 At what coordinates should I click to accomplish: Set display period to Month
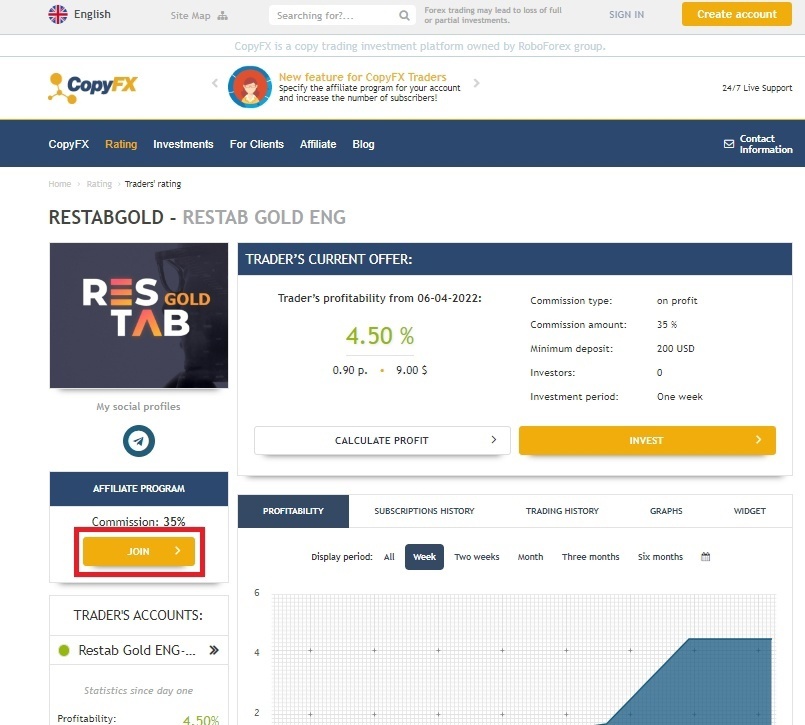[530, 557]
